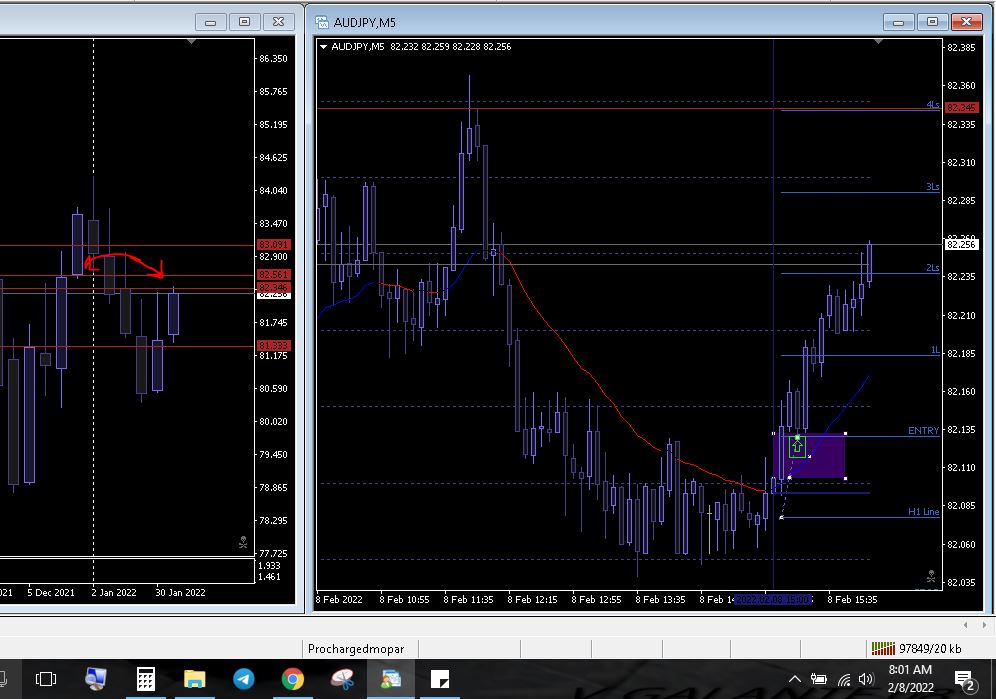Open Wi-Fi network settings in tray

[844, 680]
